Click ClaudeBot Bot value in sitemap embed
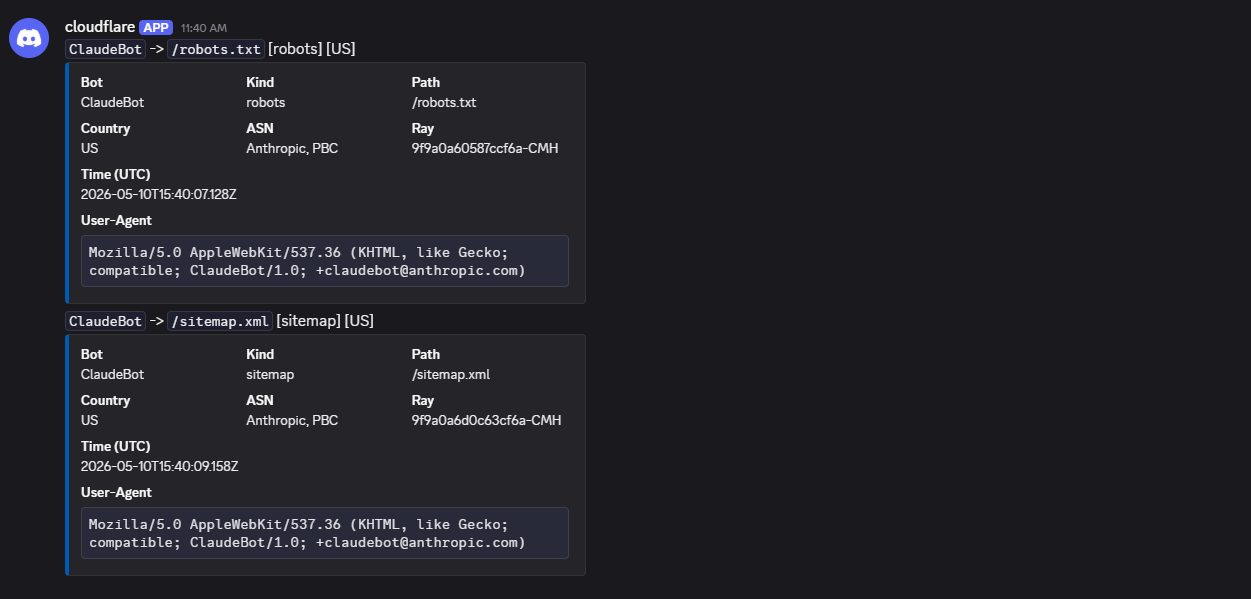1251x599 pixels. 113,374
